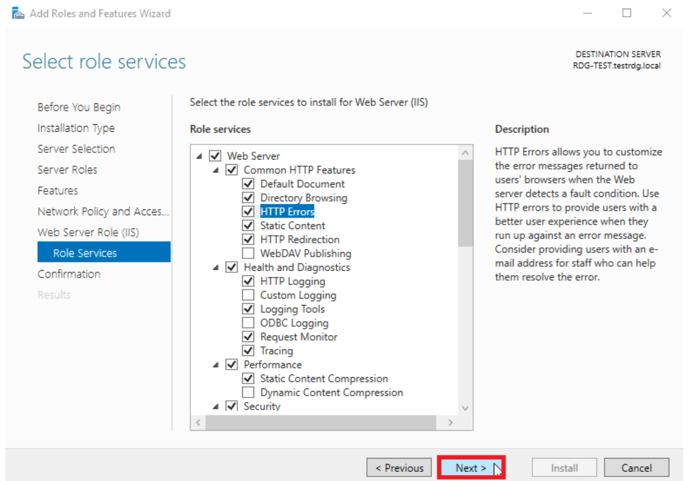Click the scroll right arrow under role services
This screenshot has width=688, height=481.
(x=450, y=422)
